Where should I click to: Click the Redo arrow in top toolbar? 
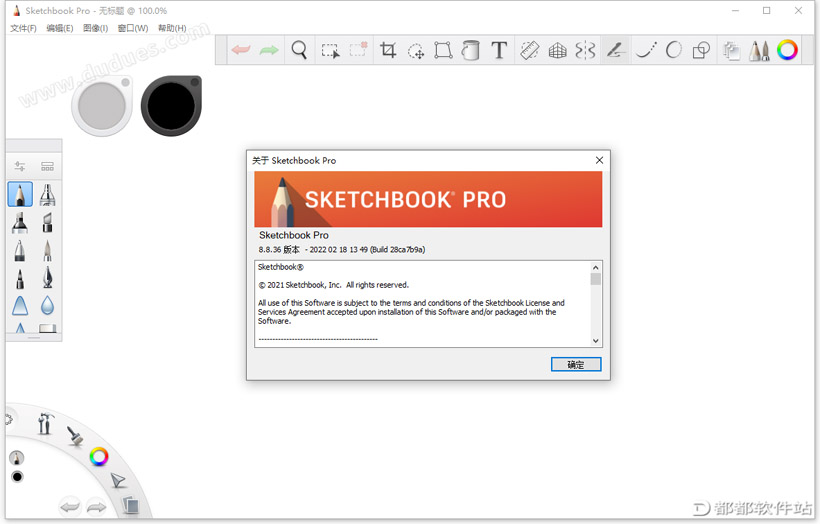pos(269,50)
